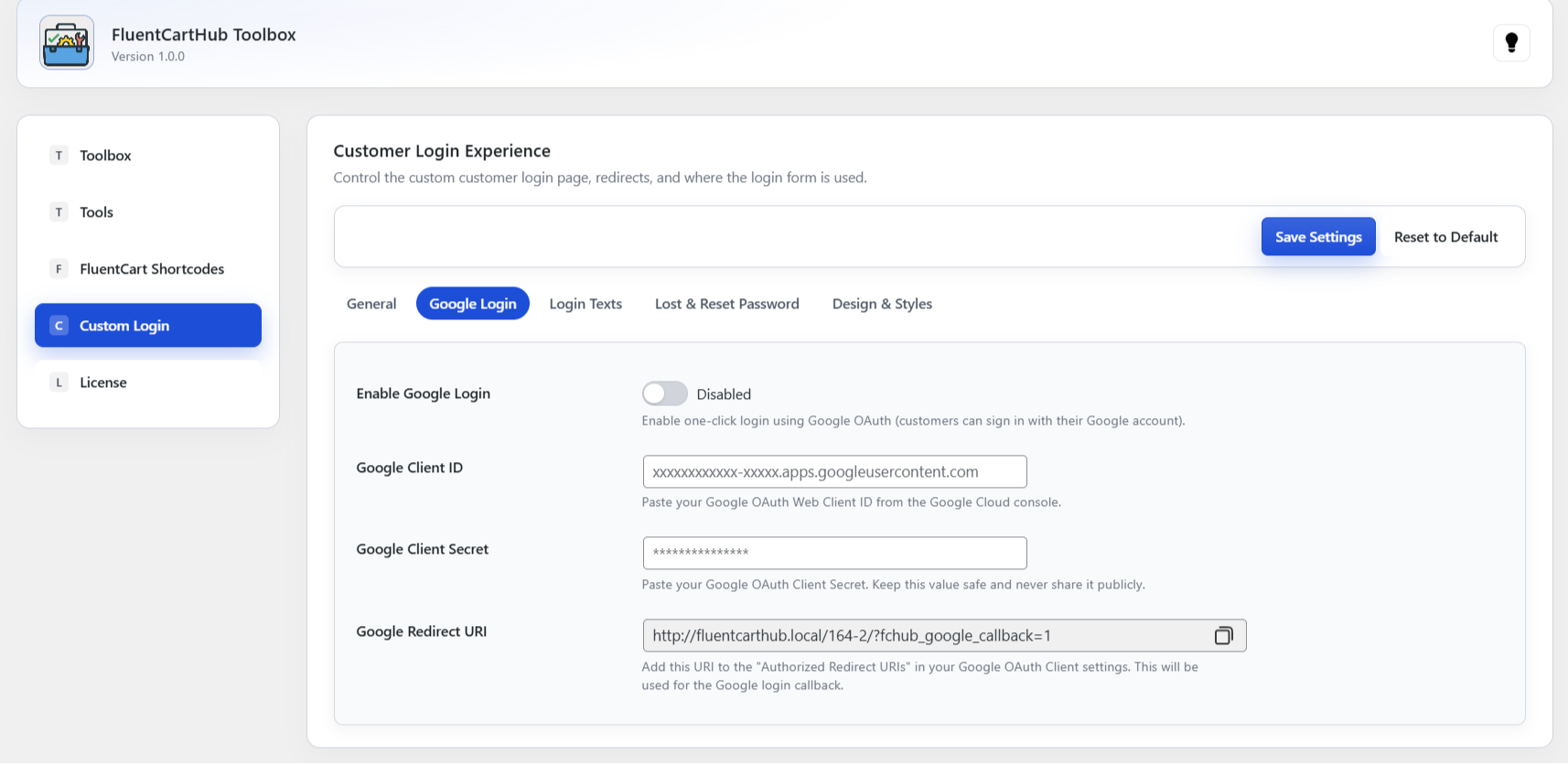Click the T icon beside Toolbox

(59, 156)
